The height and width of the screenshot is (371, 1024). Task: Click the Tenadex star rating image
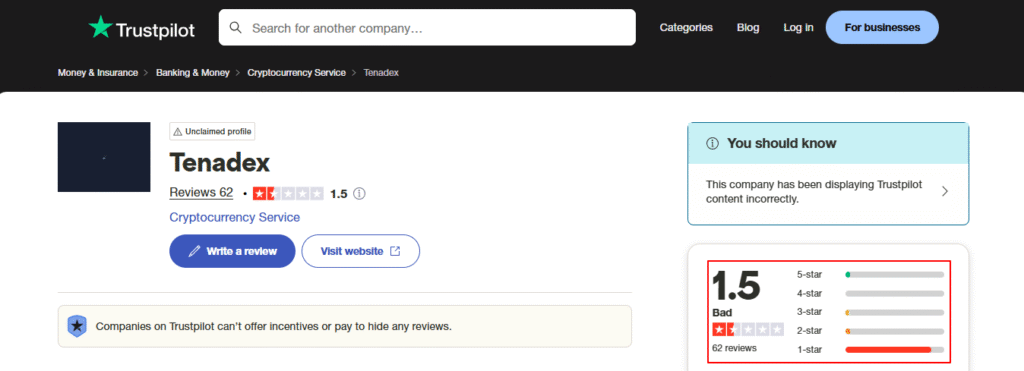288,194
